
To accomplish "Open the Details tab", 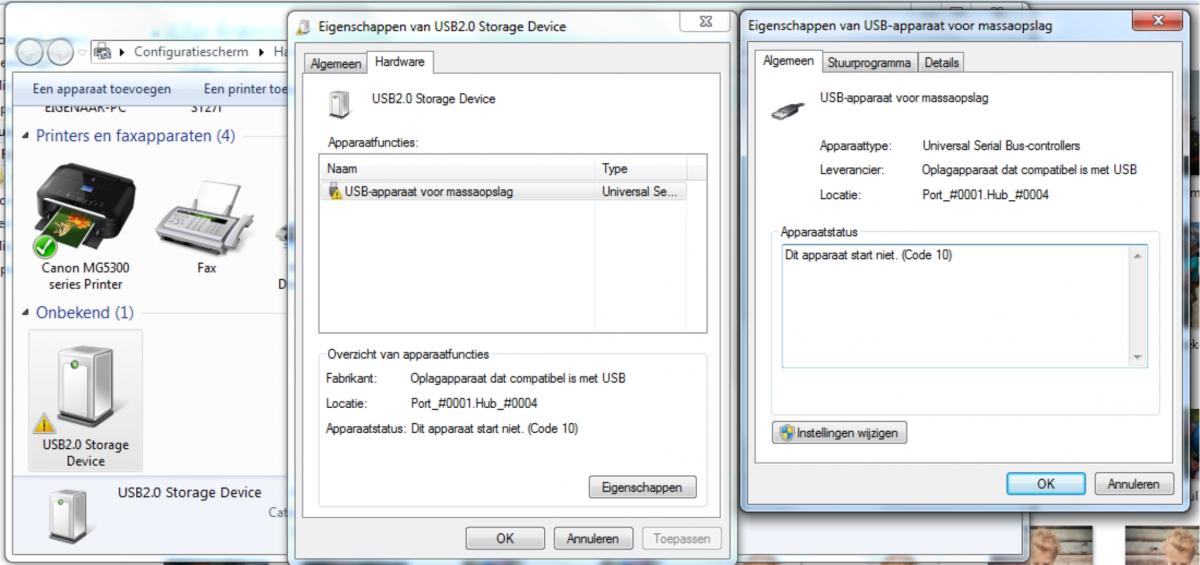I will (x=941, y=63).
